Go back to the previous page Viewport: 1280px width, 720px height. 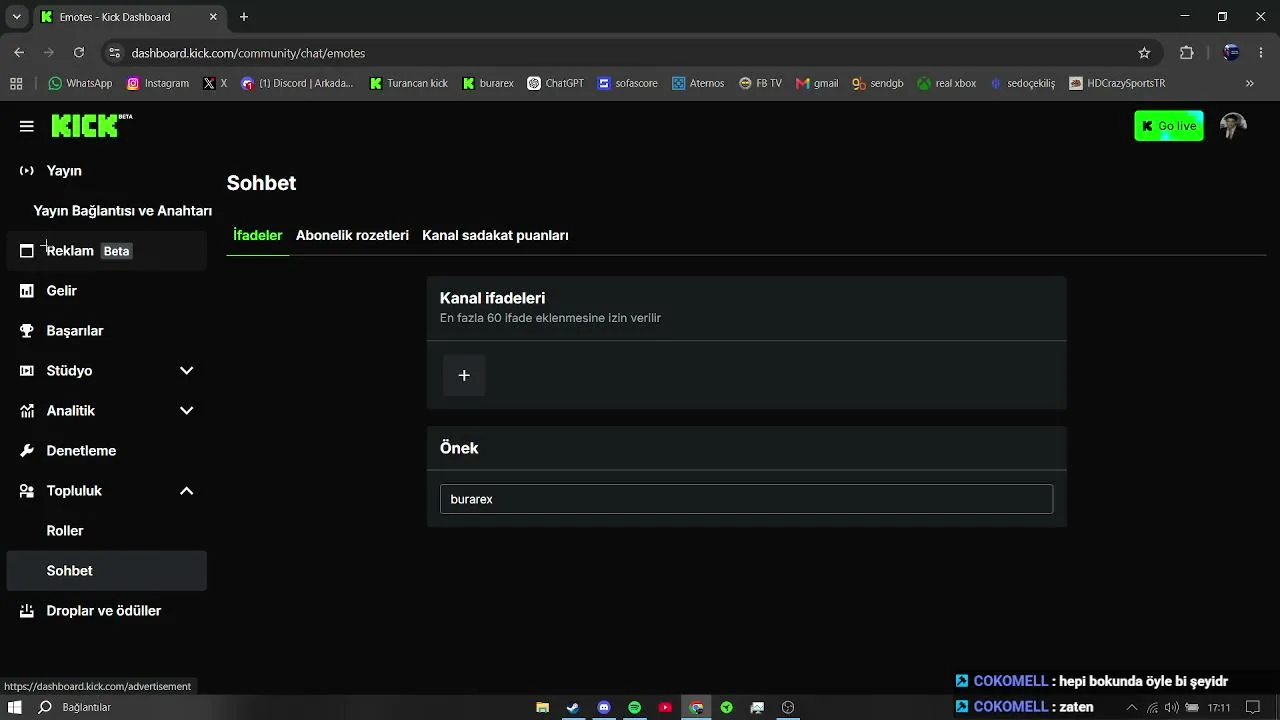click(19, 53)
